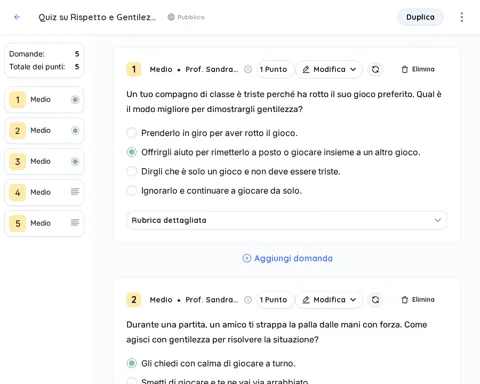Click the text-lines icon on sidebar item 5
The width and height of the screenshot is (480, 384).
75,223
